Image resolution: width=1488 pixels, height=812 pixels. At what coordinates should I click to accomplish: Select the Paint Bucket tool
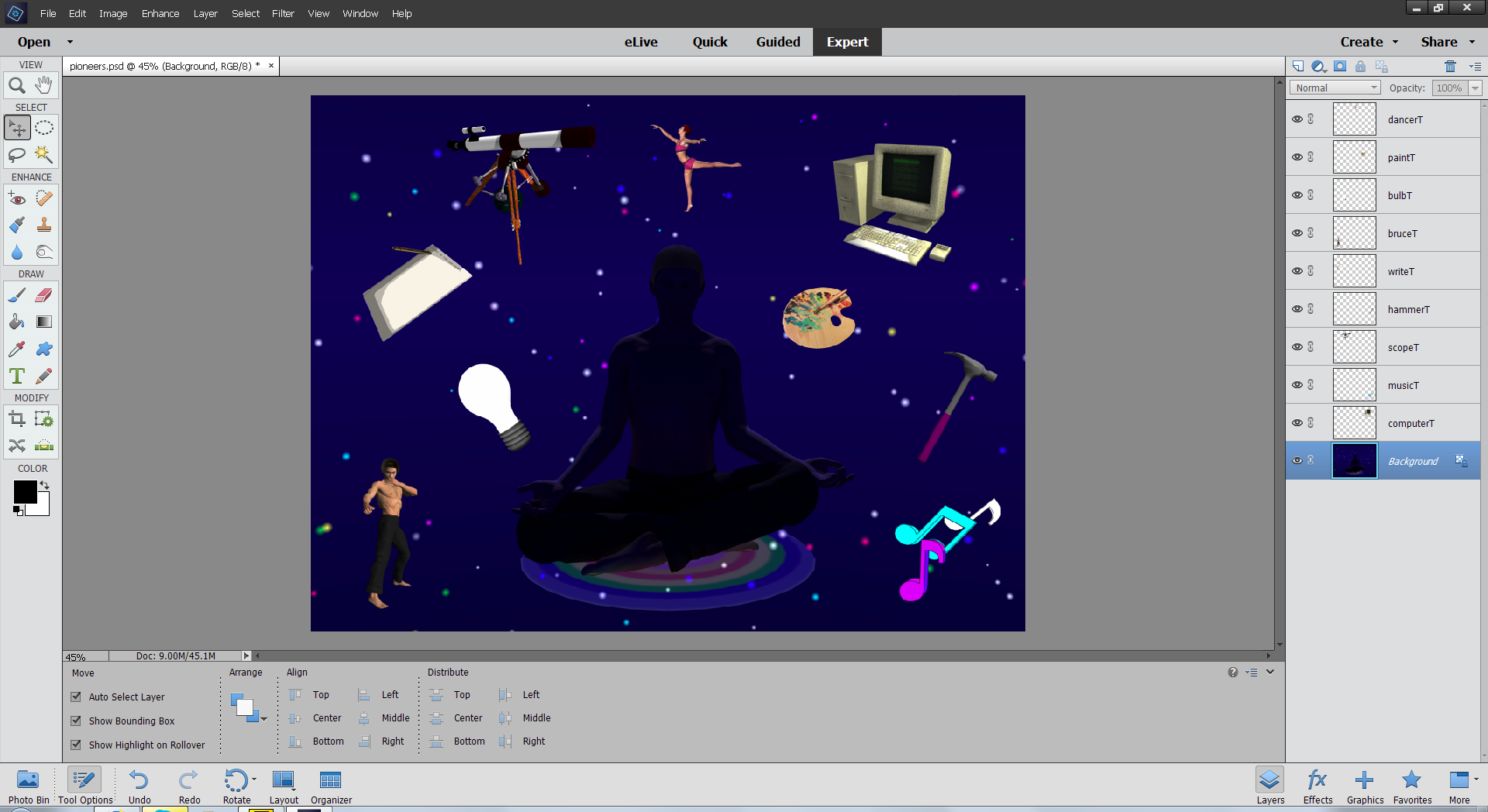[17, 322]
